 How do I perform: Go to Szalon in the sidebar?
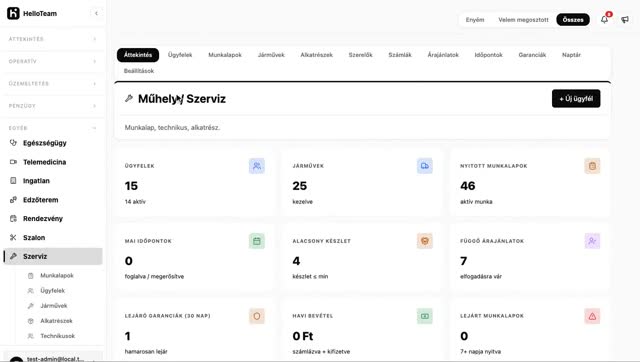(x=53, y=238)
